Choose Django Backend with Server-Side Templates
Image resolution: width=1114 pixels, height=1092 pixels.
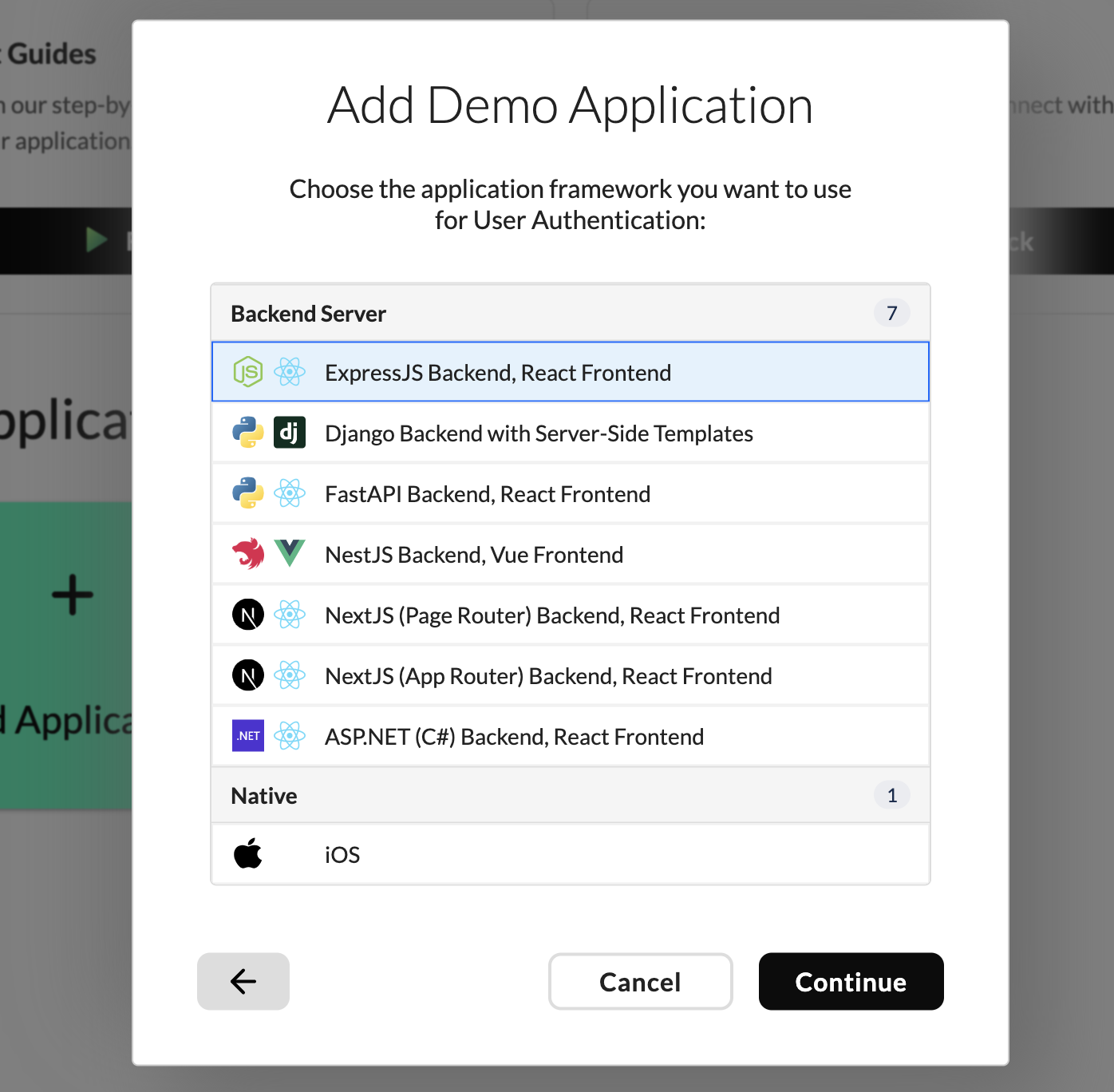tap(571, 433)
